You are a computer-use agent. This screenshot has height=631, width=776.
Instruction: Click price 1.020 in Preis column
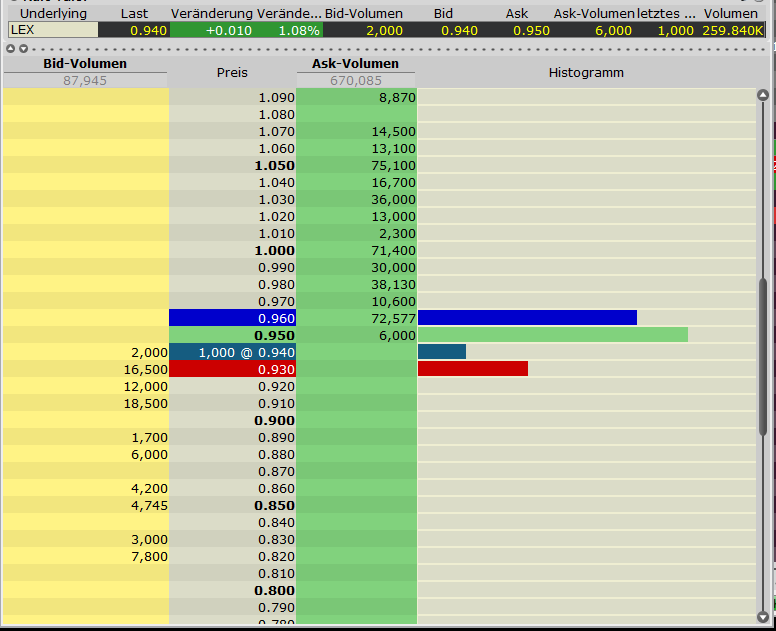tap(276, 216)
